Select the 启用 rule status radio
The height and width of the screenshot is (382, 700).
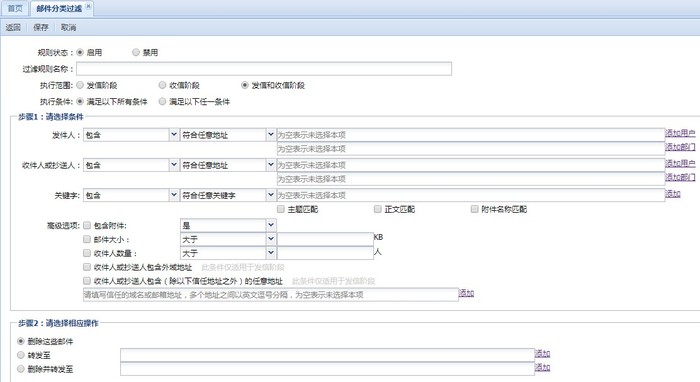[x=80, y=52]
